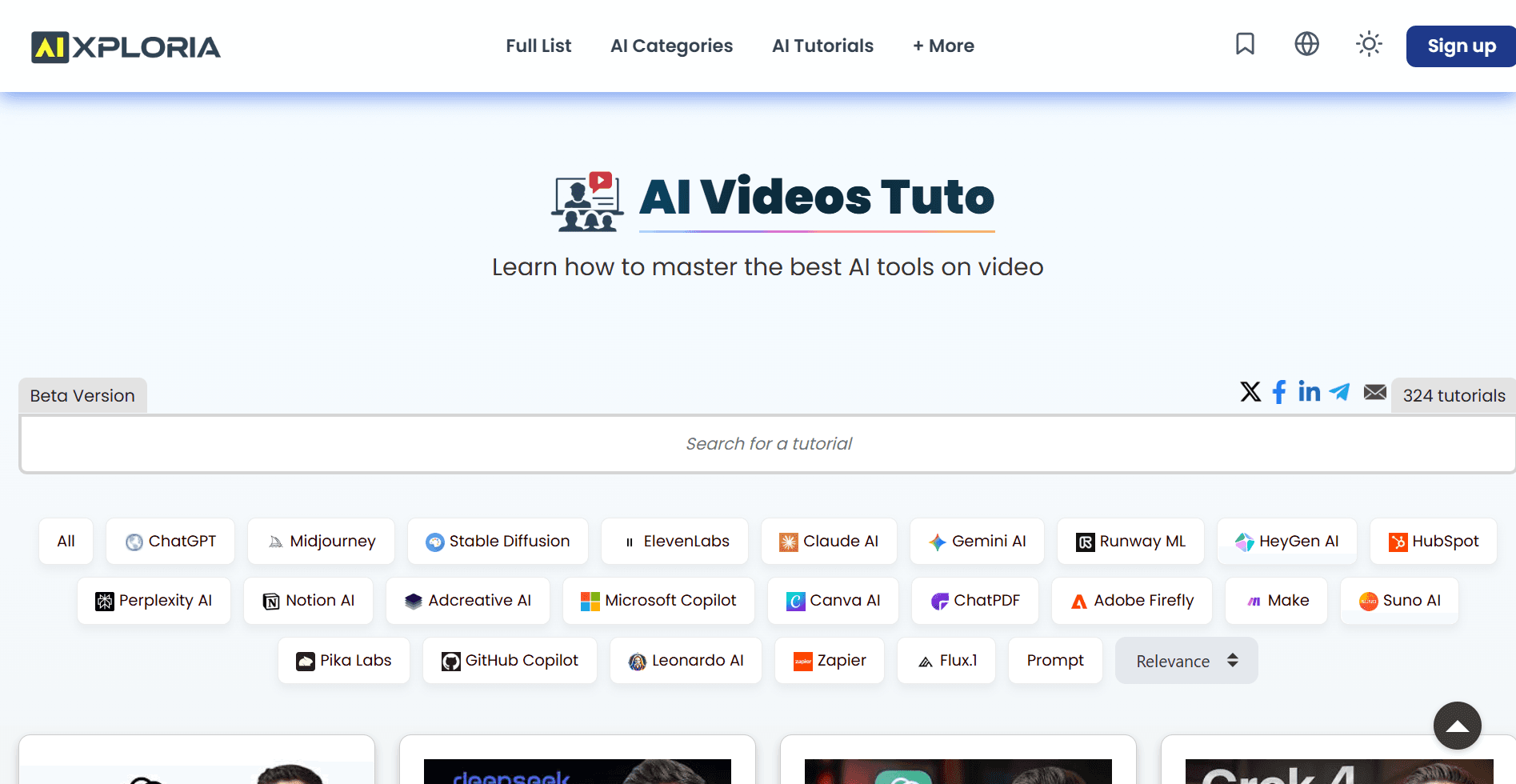The width and height of the screenshot is (1516, 784).
Task: Share by email using the envelope icon
Action: pyautogui.click(x=1374, y=392)
